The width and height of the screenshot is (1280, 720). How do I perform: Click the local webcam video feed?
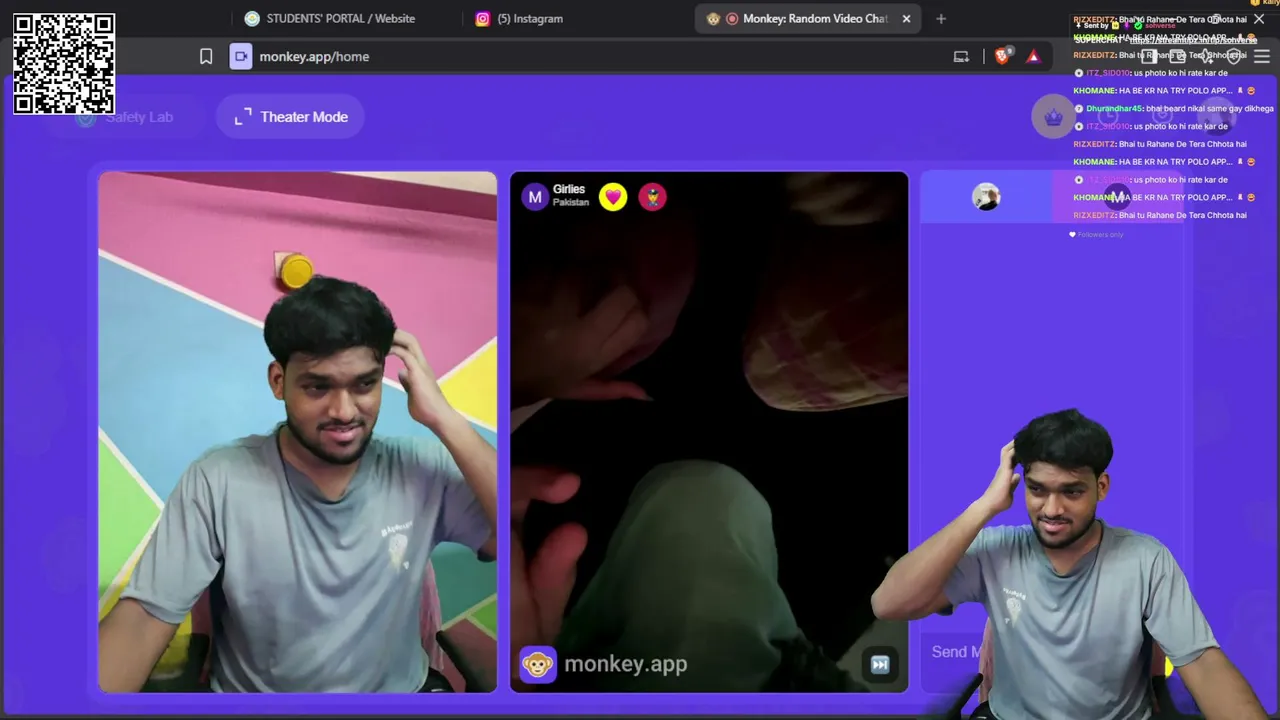297,432
